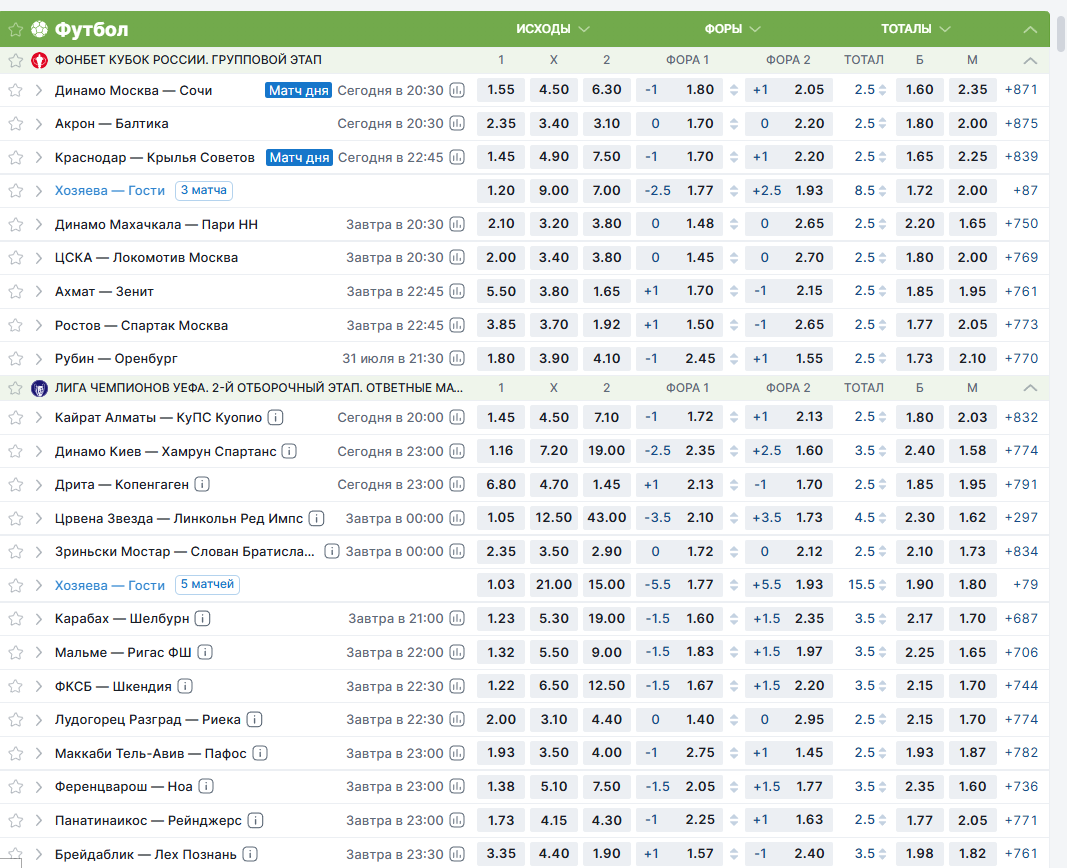Pick draw odds 3.40 for ЦСКА — Локомотив Москва
This screenshot has width=1067, height=868.
(x=554, y=258)
